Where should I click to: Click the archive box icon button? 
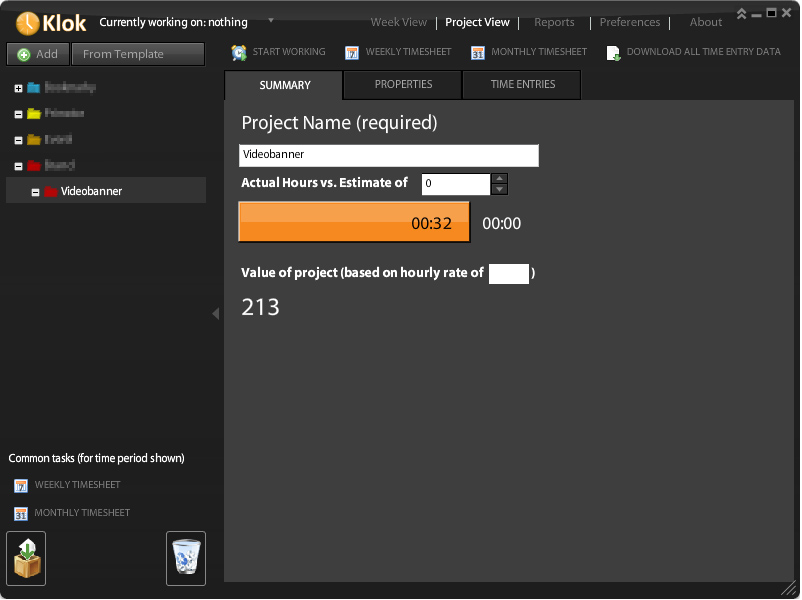(26, 559)
